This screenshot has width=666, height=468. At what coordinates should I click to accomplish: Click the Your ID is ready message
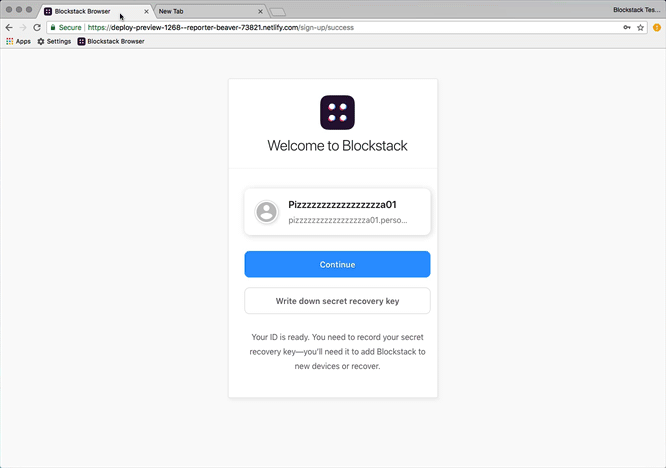pos(337,352)
